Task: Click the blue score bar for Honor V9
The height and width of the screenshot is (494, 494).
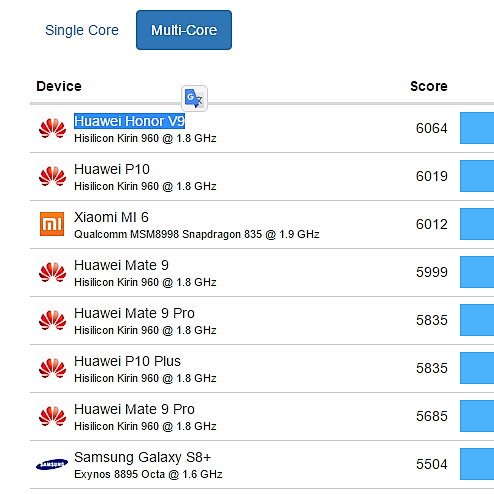Action: click(477, 128)
